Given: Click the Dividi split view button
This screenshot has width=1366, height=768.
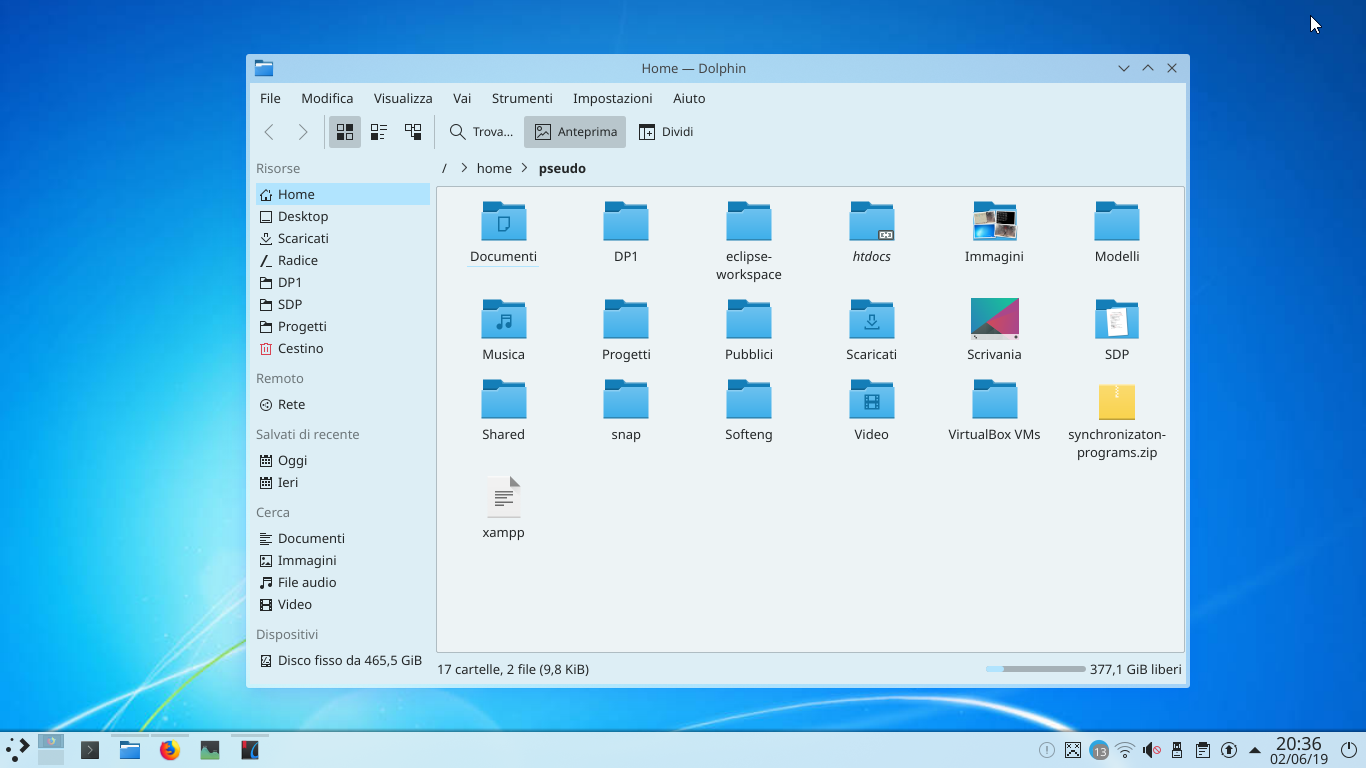Looking at the screenshot, I should 666,132.
